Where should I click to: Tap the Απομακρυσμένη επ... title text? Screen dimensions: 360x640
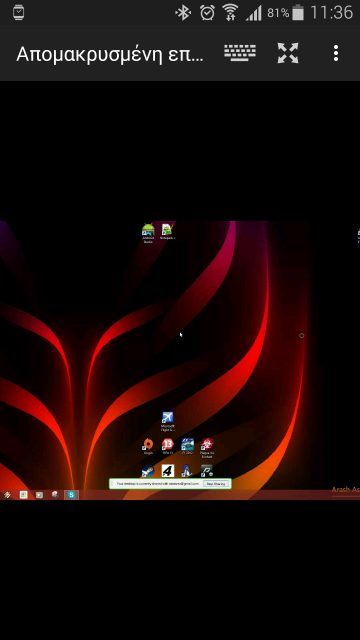coord(110,53)
